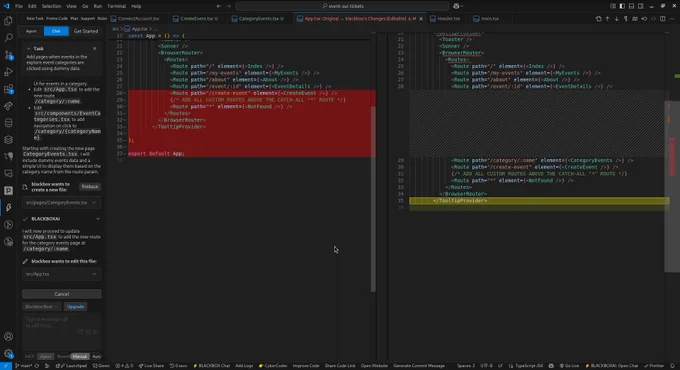Image resolution: width=680 pixels, height=370 pixels.
Task: Click the Copilot icon beside the search box
Action: tap(456, 6)
